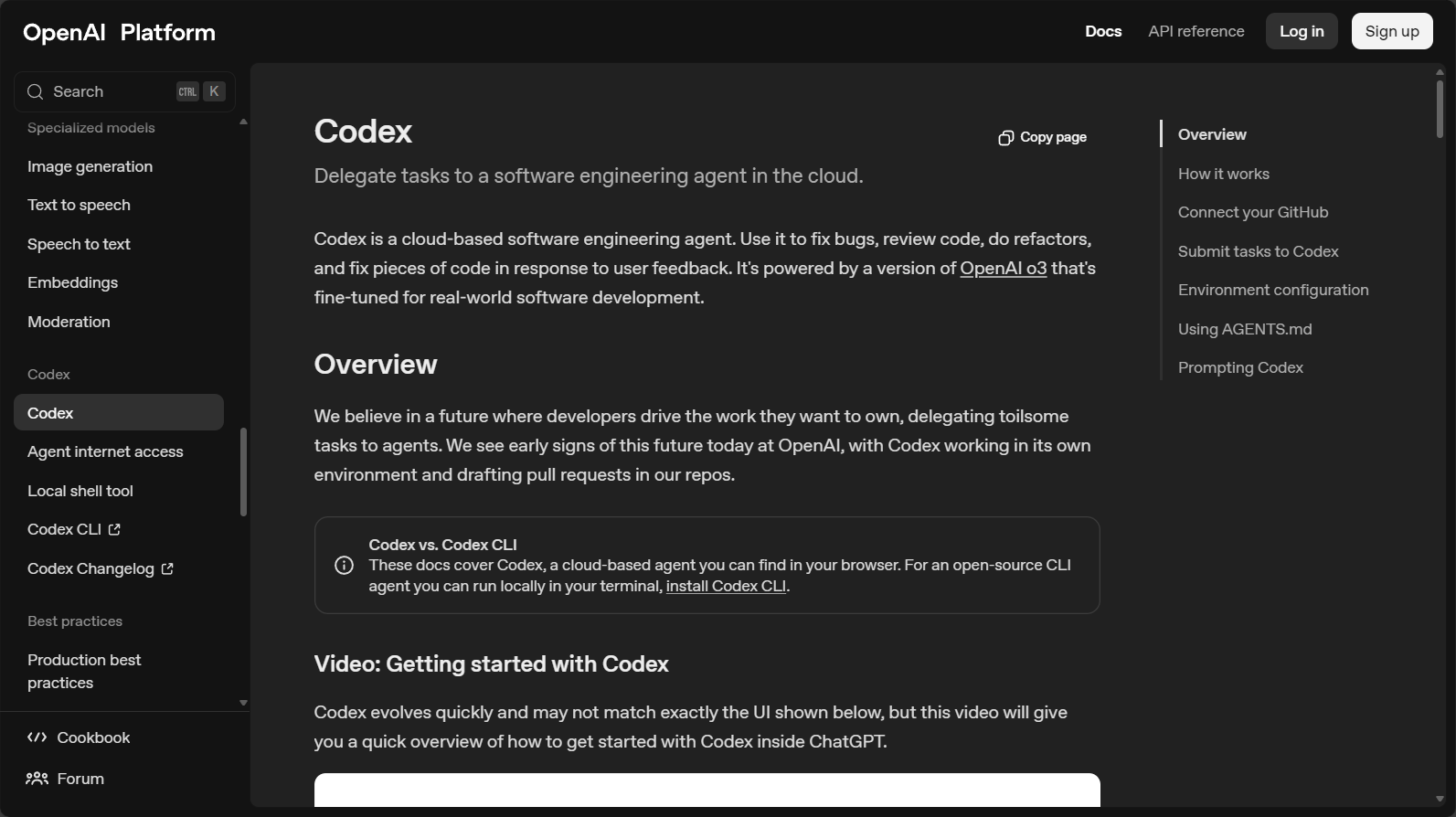
Task: Click the Log in button
Action: click(x=1302, y=31)
